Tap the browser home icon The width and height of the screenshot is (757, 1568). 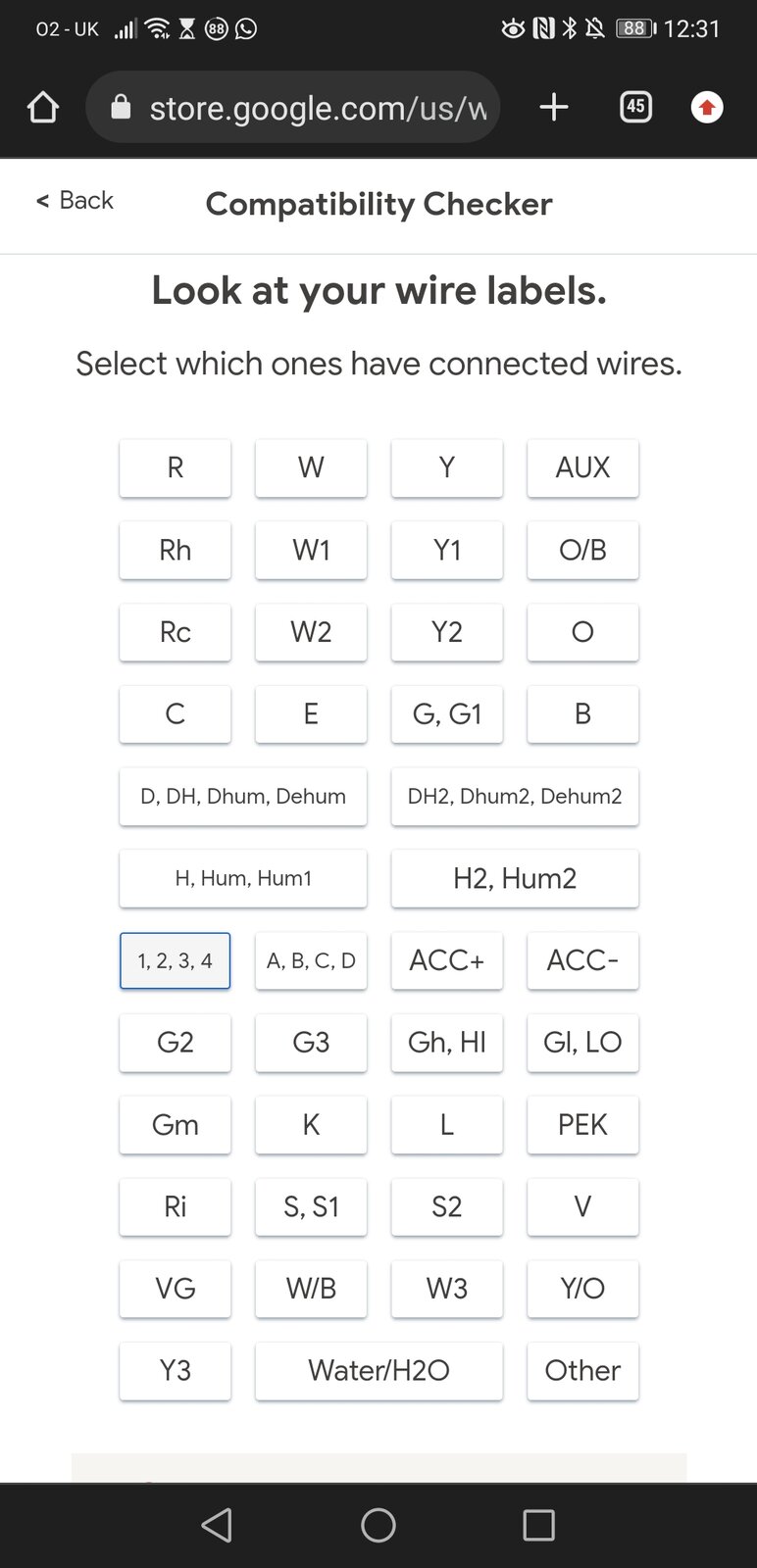point(43,108)
